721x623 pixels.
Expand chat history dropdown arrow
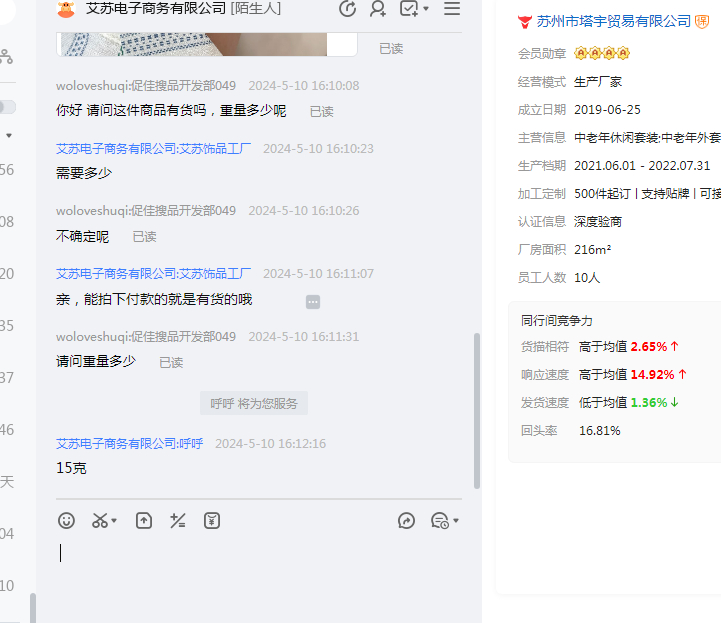coord(456,520)
